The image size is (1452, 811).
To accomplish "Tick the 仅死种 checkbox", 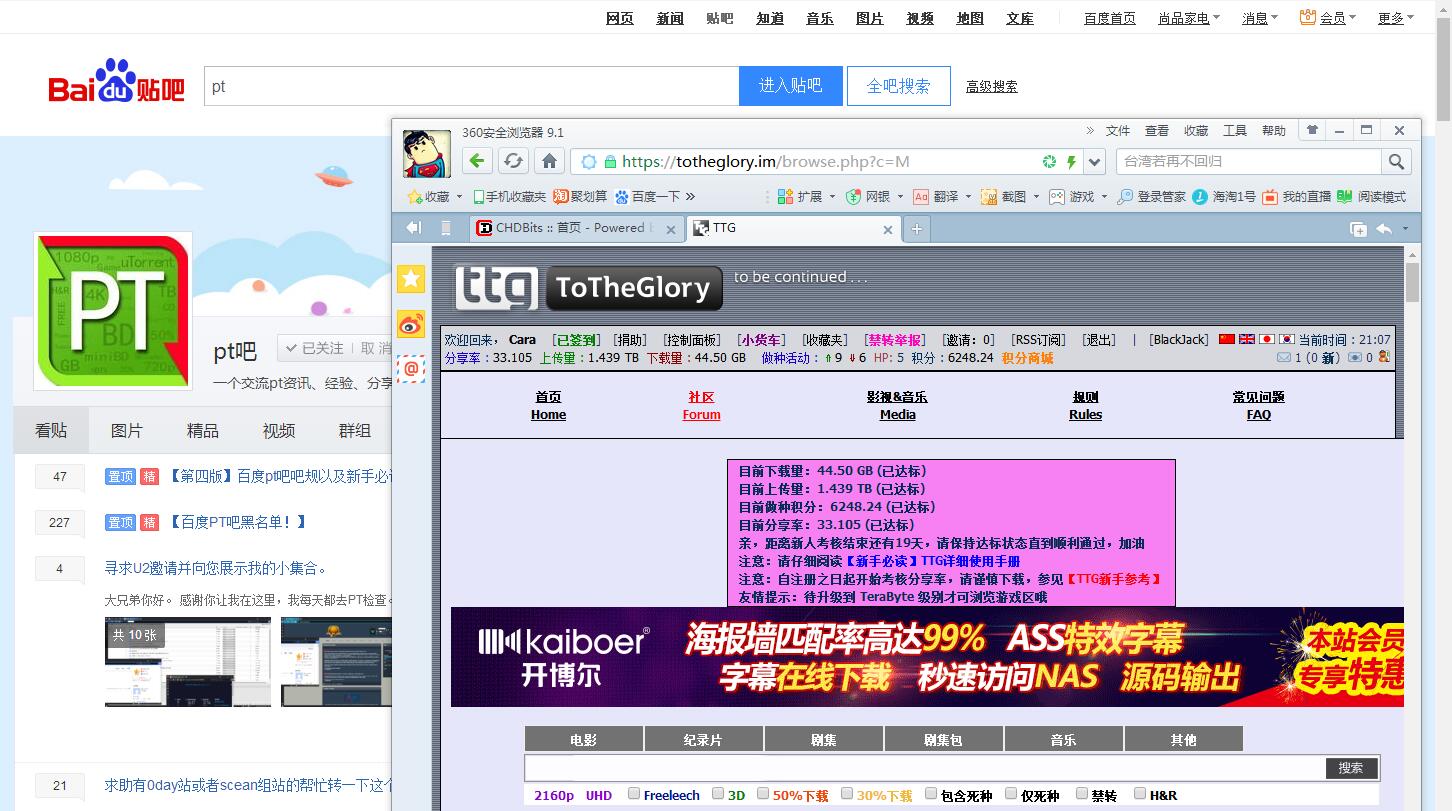I will click(x=1011, y=794).
